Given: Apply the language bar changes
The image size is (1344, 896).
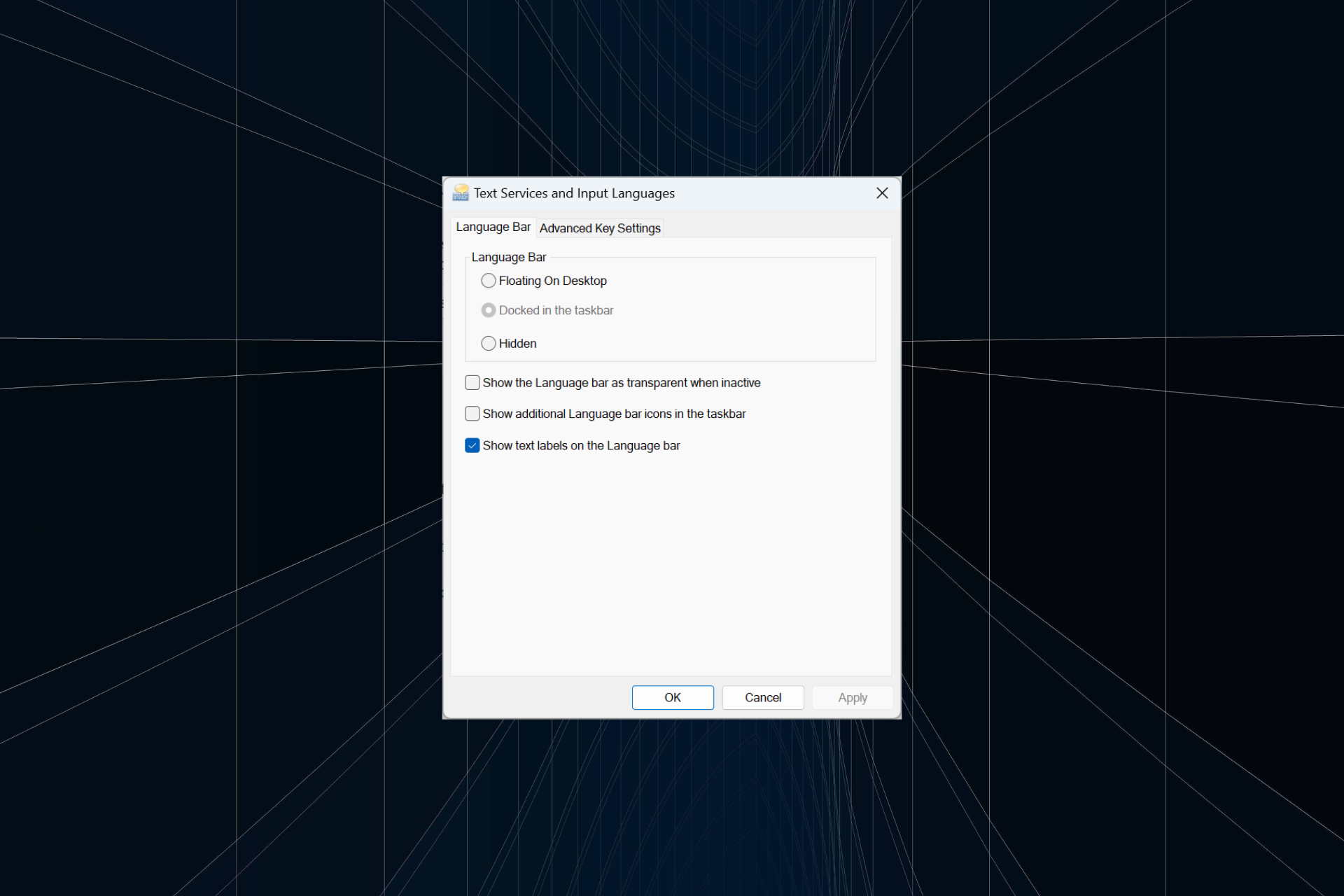Looking at the screenshot, I should 851,697.
